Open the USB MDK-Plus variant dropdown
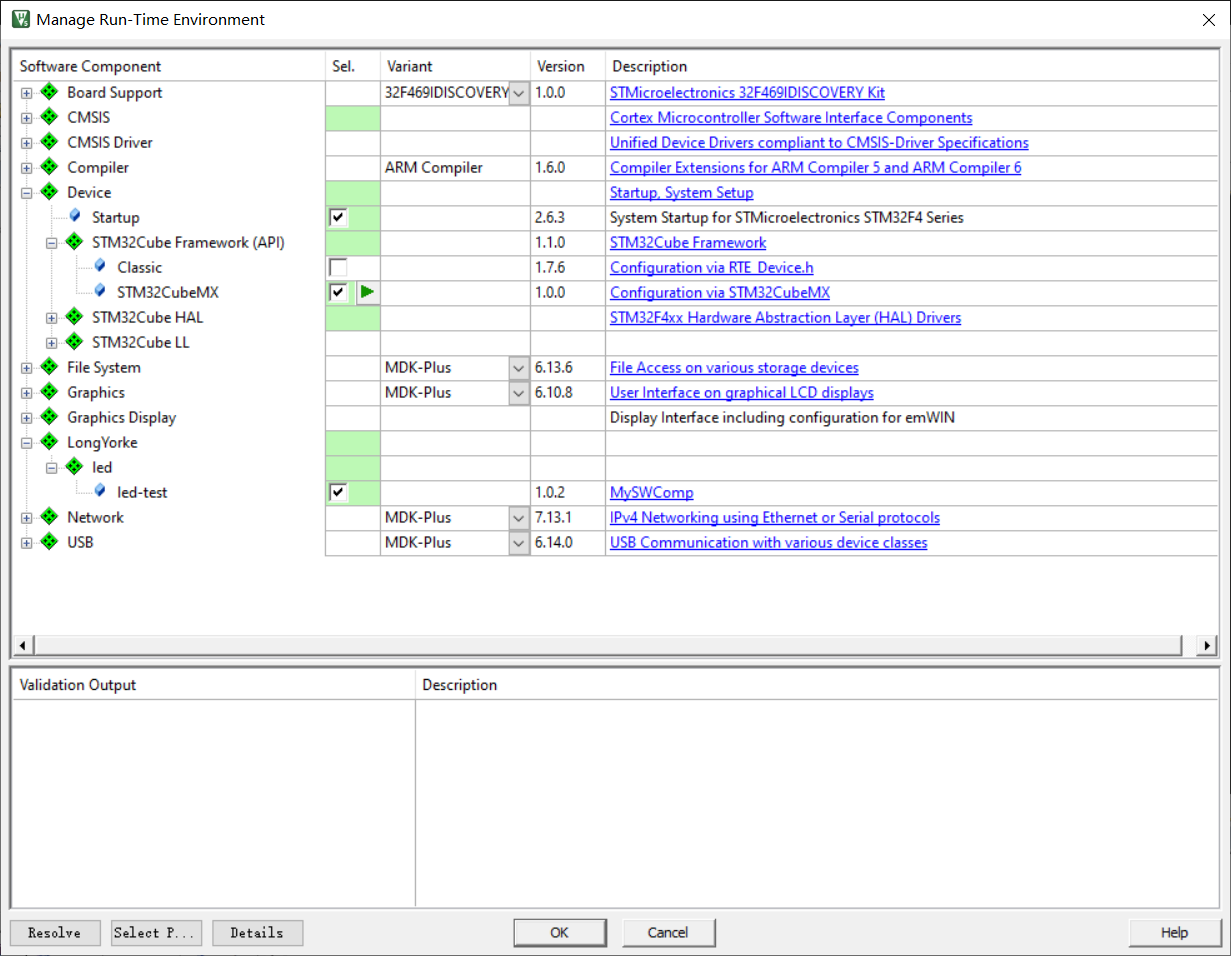This screenshot has width=1231, height=956. click(x=519, y=543)
